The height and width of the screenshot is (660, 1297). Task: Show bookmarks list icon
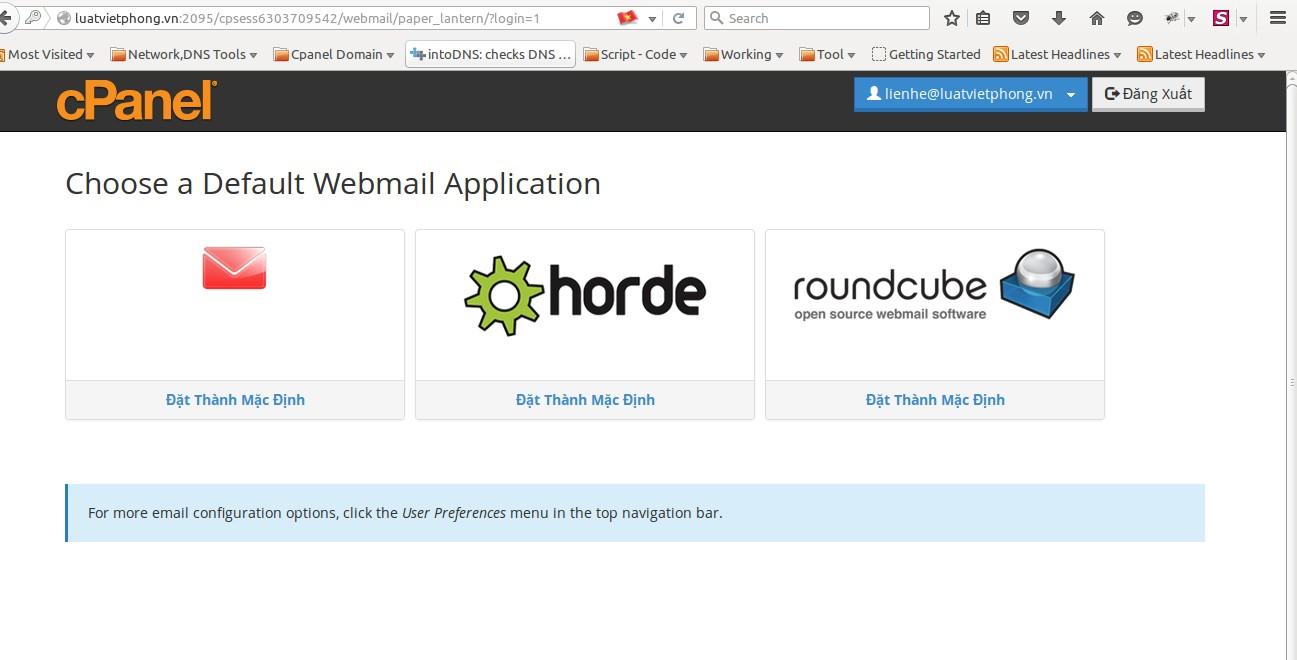point(983,18)
